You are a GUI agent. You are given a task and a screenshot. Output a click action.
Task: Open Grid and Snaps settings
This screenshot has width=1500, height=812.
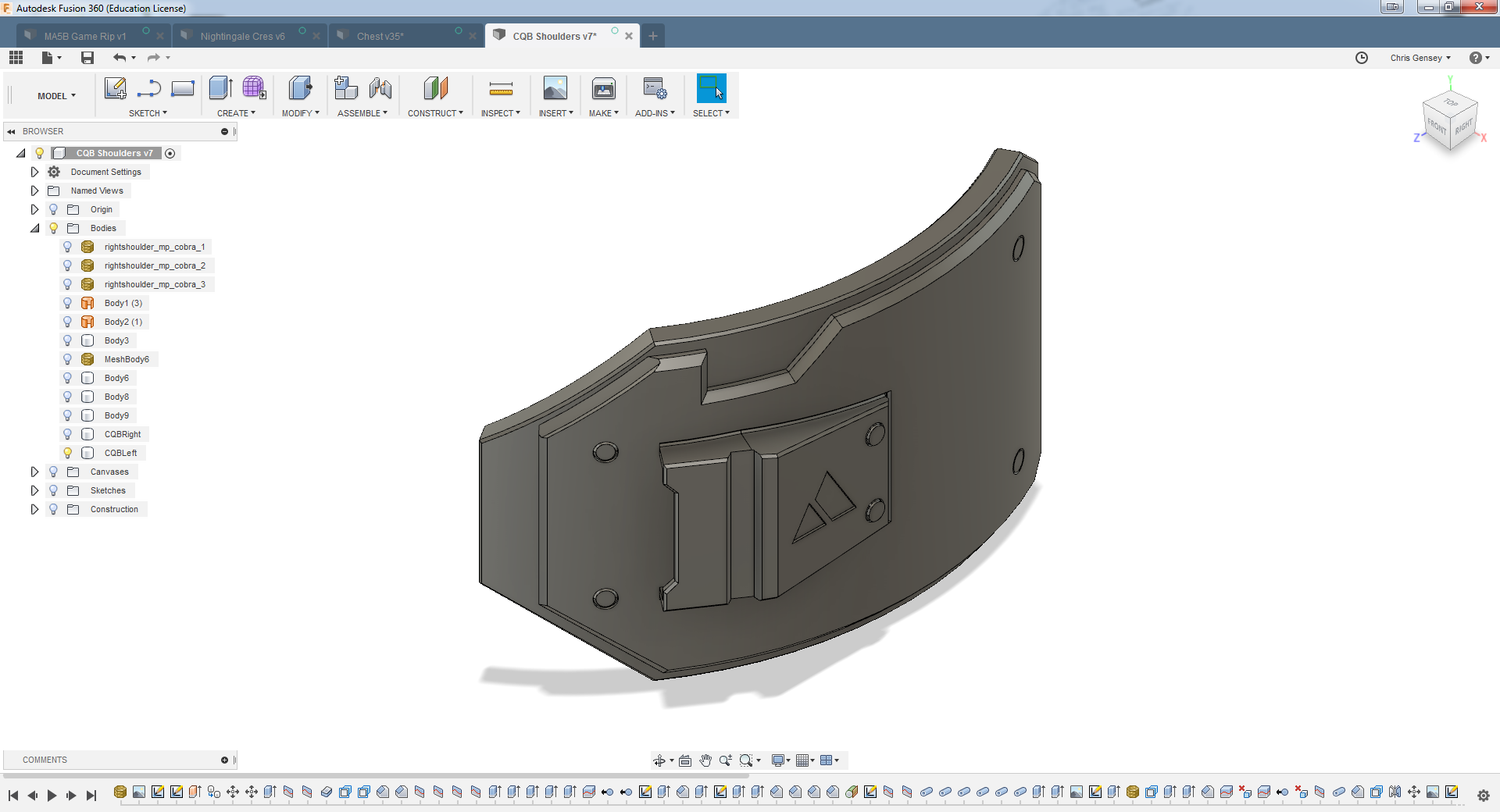[804, 760]
